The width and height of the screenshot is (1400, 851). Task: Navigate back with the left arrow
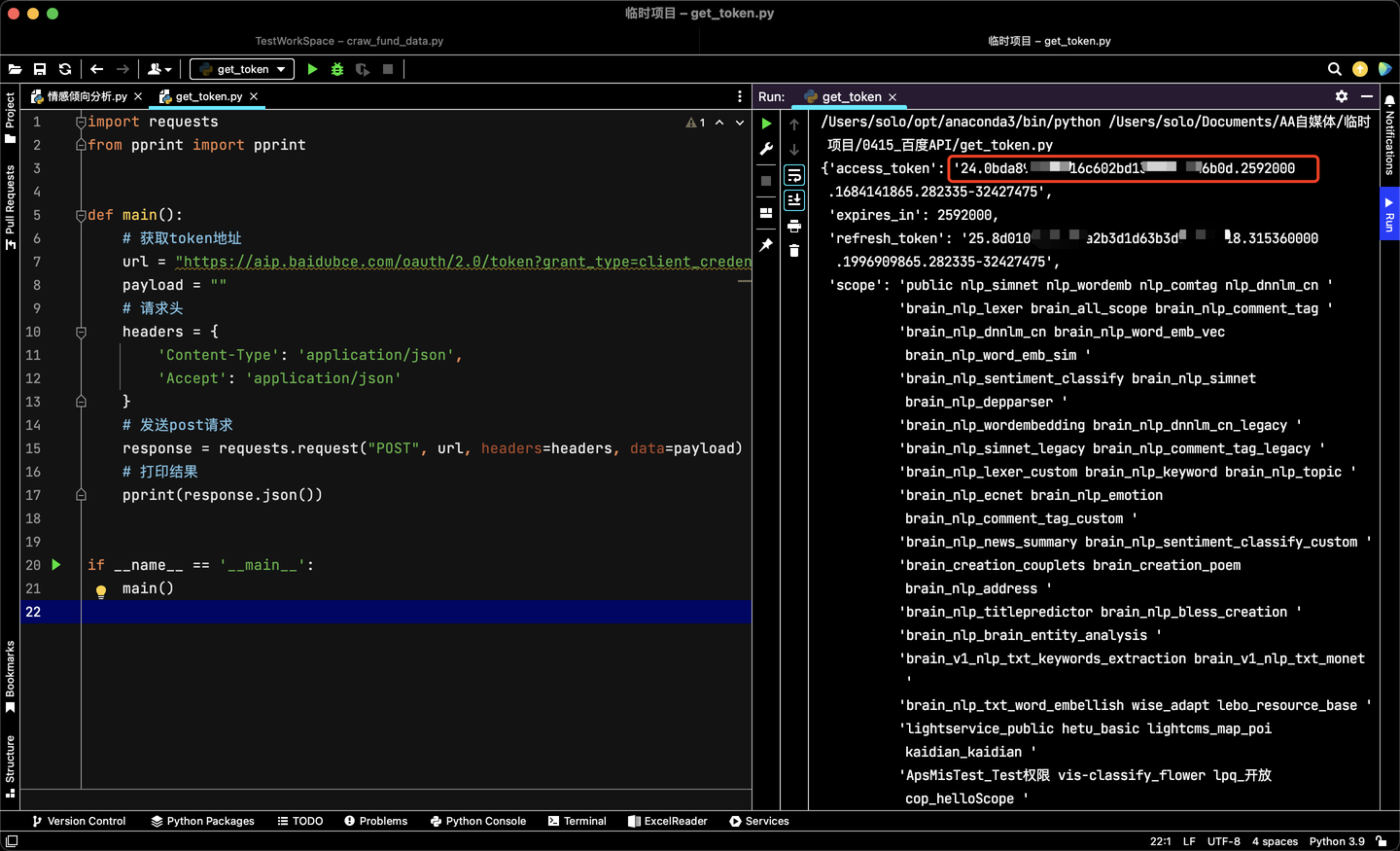coord(97,69)
